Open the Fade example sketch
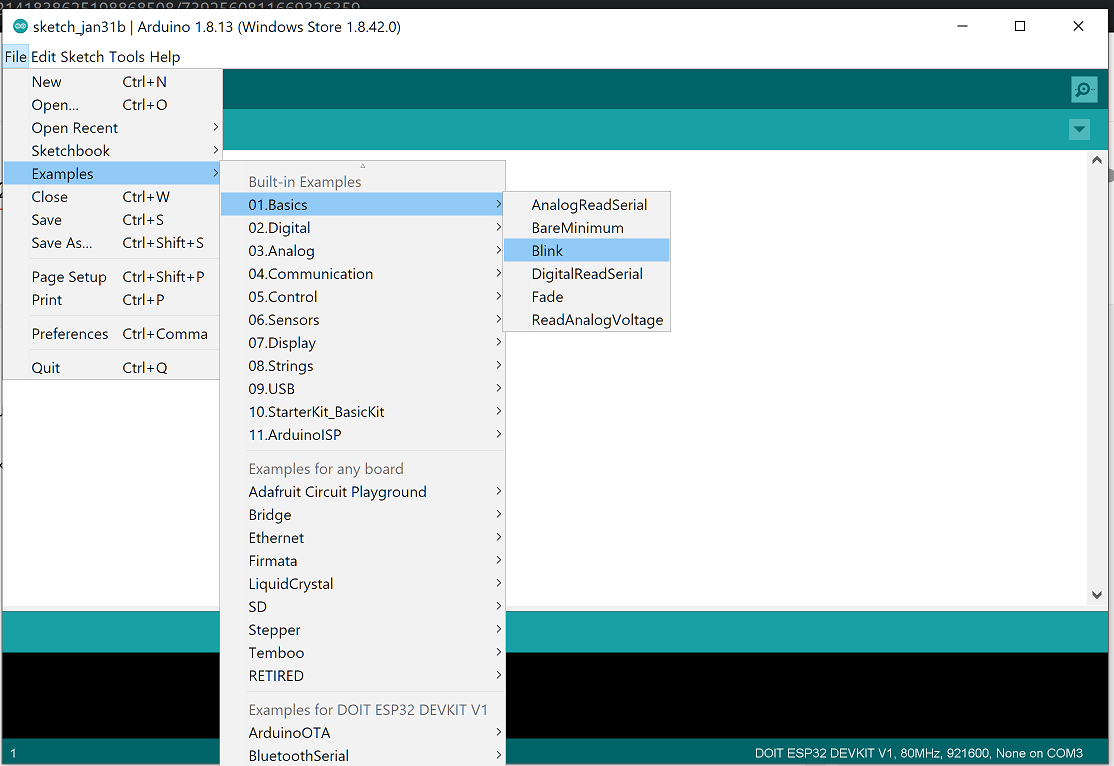 pos(587,297)
